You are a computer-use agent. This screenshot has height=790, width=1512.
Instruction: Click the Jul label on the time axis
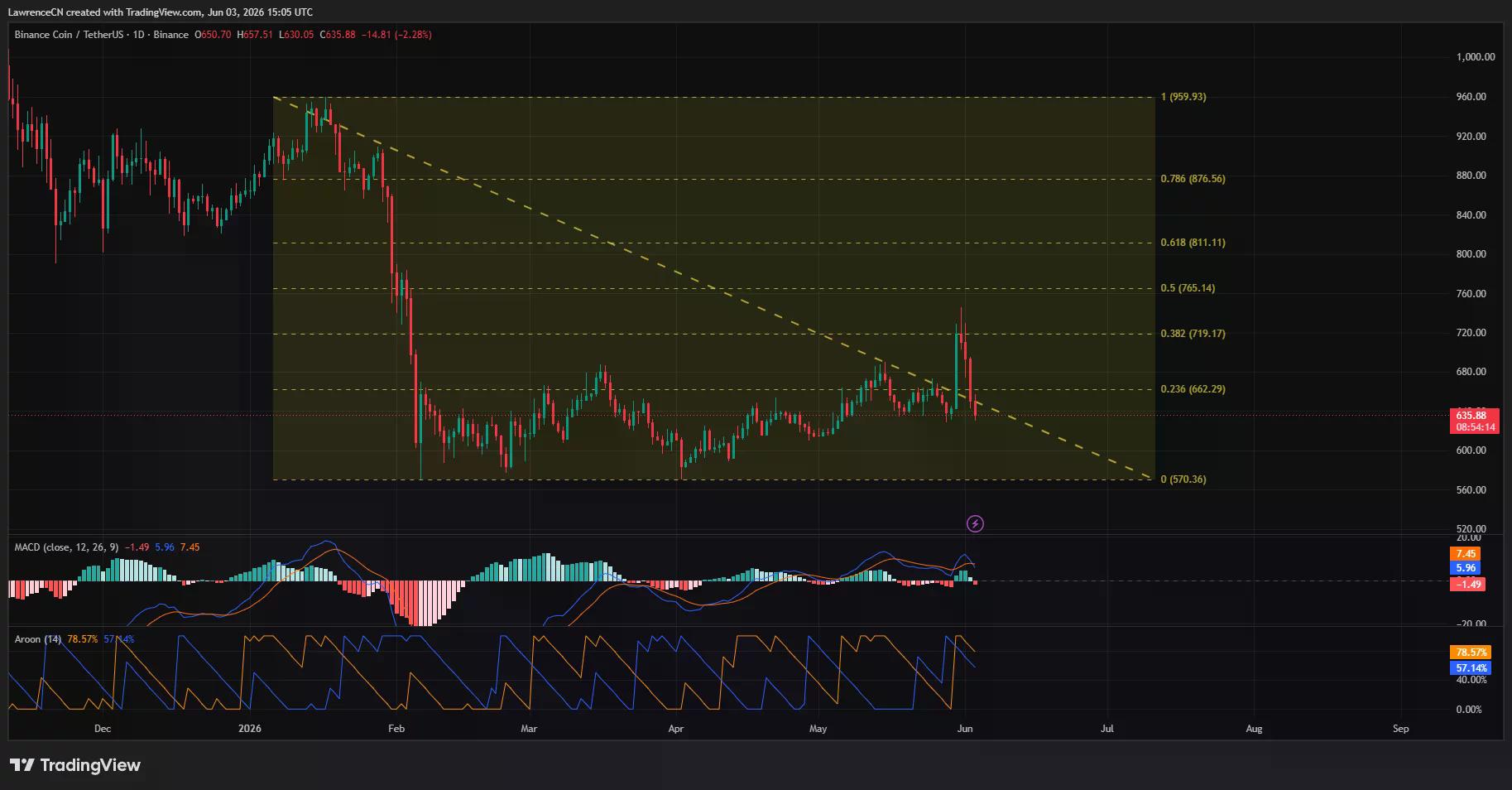[1107, 729]
